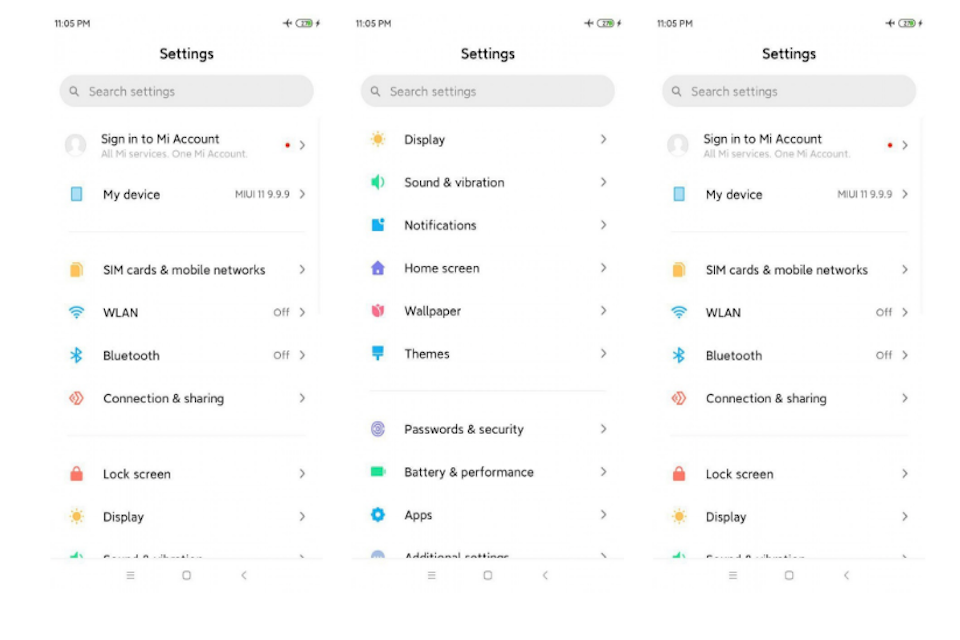Screen dimensions: 960x640
Task: Tap the Notifications icon on middle screen
Action: point(378,225)
